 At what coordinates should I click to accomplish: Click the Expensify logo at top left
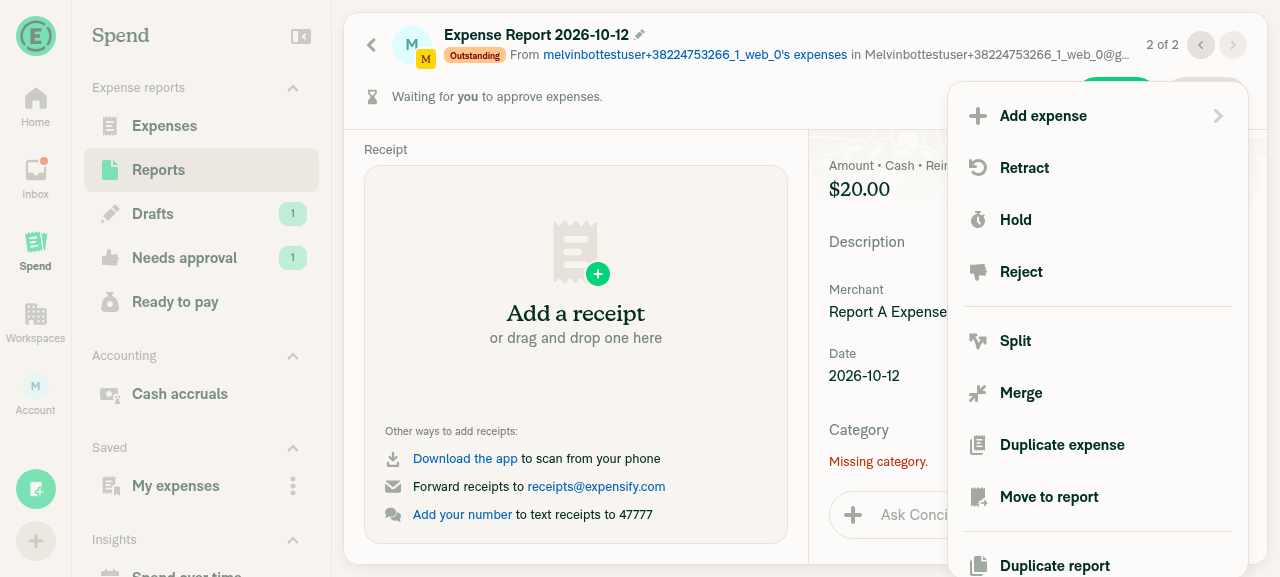(36, 36)
